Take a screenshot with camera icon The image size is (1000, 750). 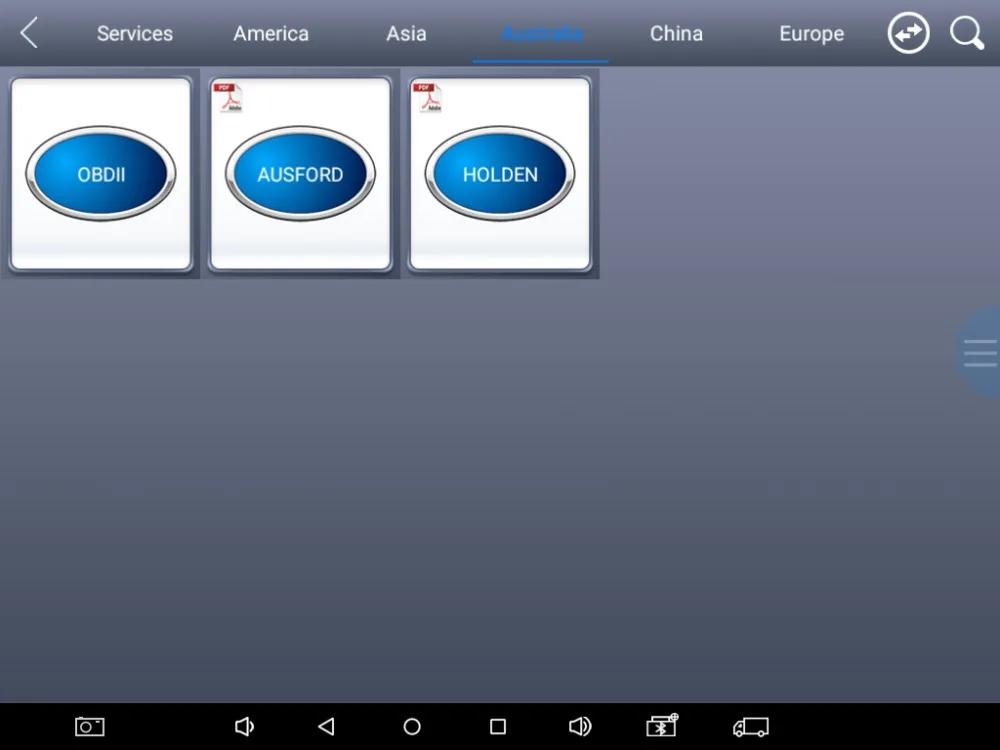point(90,726)
